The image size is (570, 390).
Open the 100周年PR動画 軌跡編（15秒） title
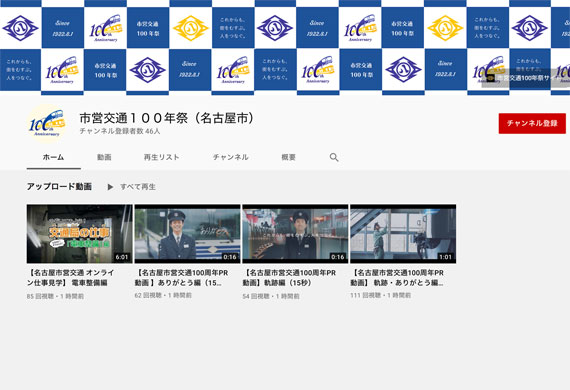click(289, 278)
